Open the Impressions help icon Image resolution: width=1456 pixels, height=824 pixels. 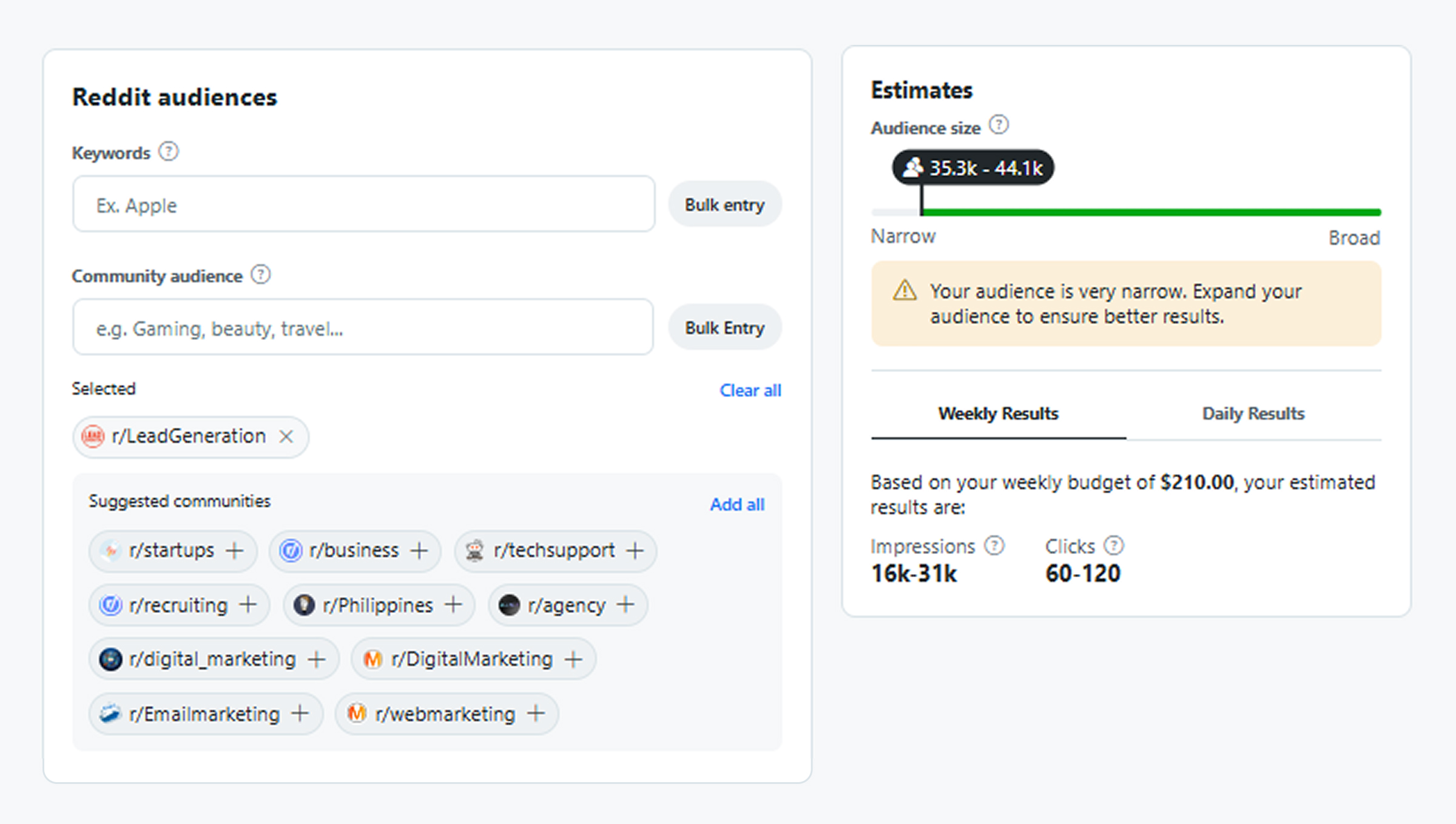point(994,545)
